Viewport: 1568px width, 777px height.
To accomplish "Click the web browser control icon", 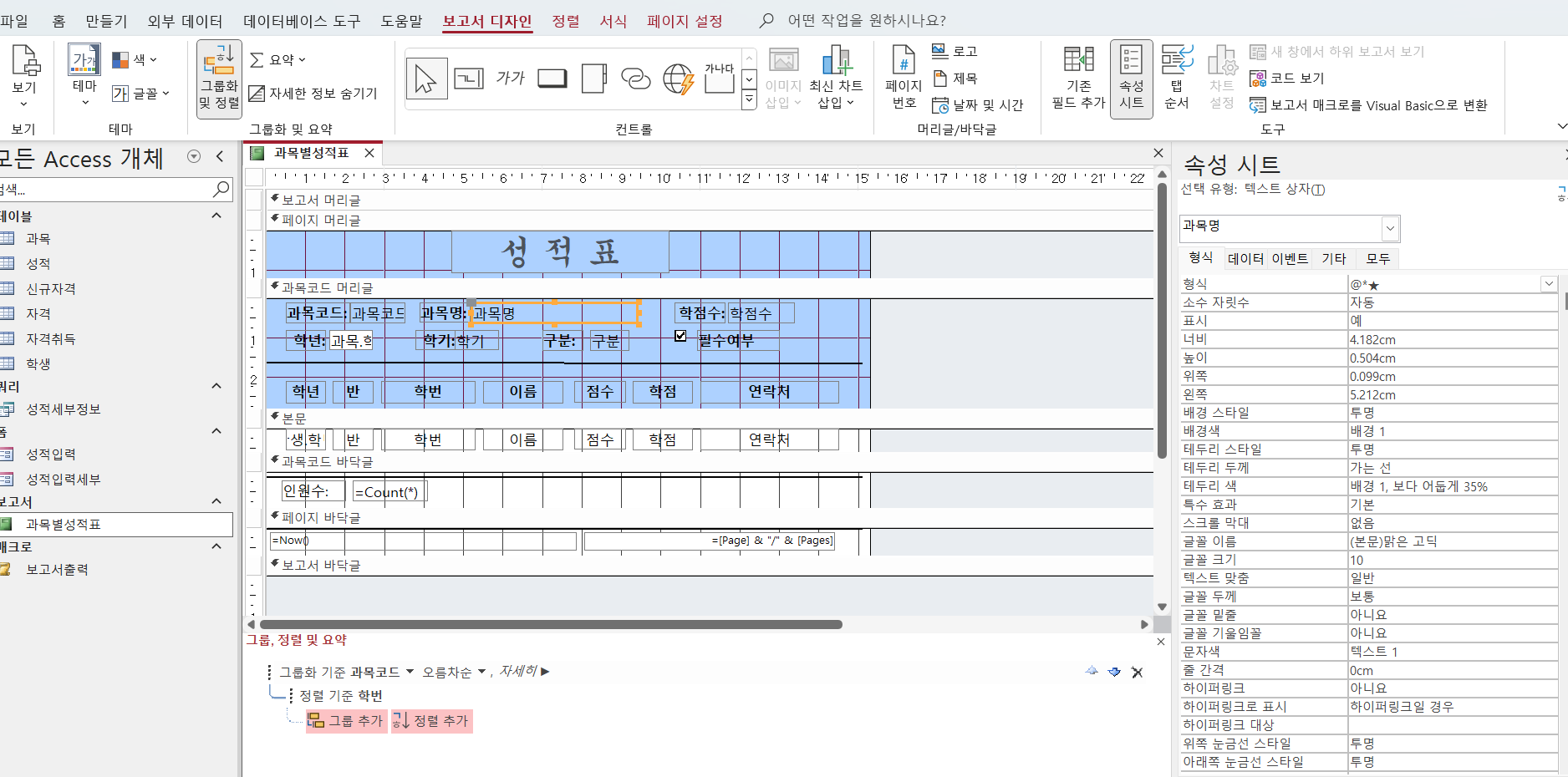I will click(678, 79).
